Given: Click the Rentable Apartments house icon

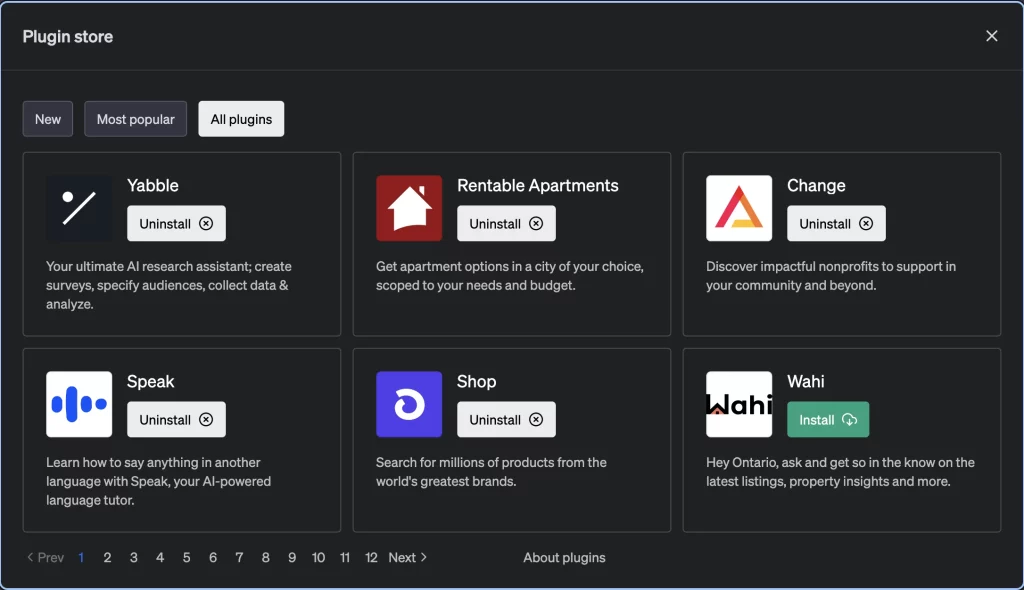Looking at the screenshot, I should 409,208.
